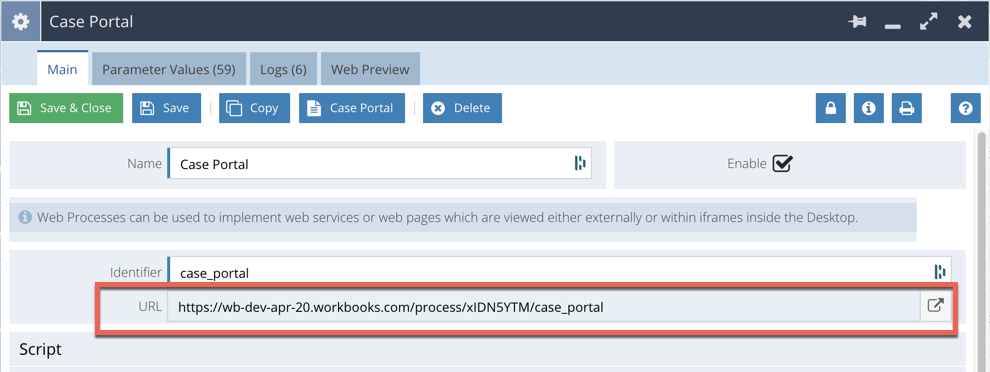The height and width of the screenshot is (372, 990).
Task: Show record information with the info icon
Action: click(869, 108)
